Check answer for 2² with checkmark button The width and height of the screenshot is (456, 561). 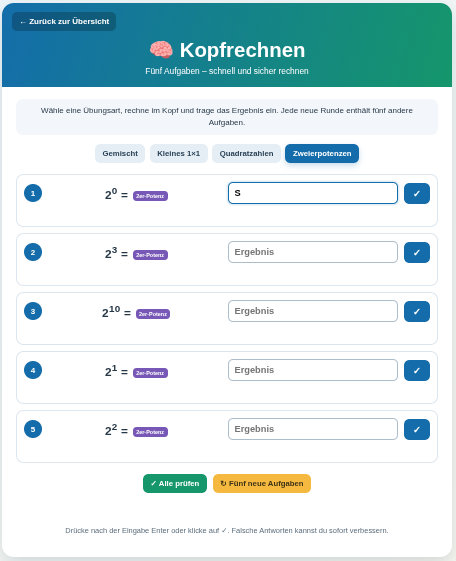(x=417, y=430)
